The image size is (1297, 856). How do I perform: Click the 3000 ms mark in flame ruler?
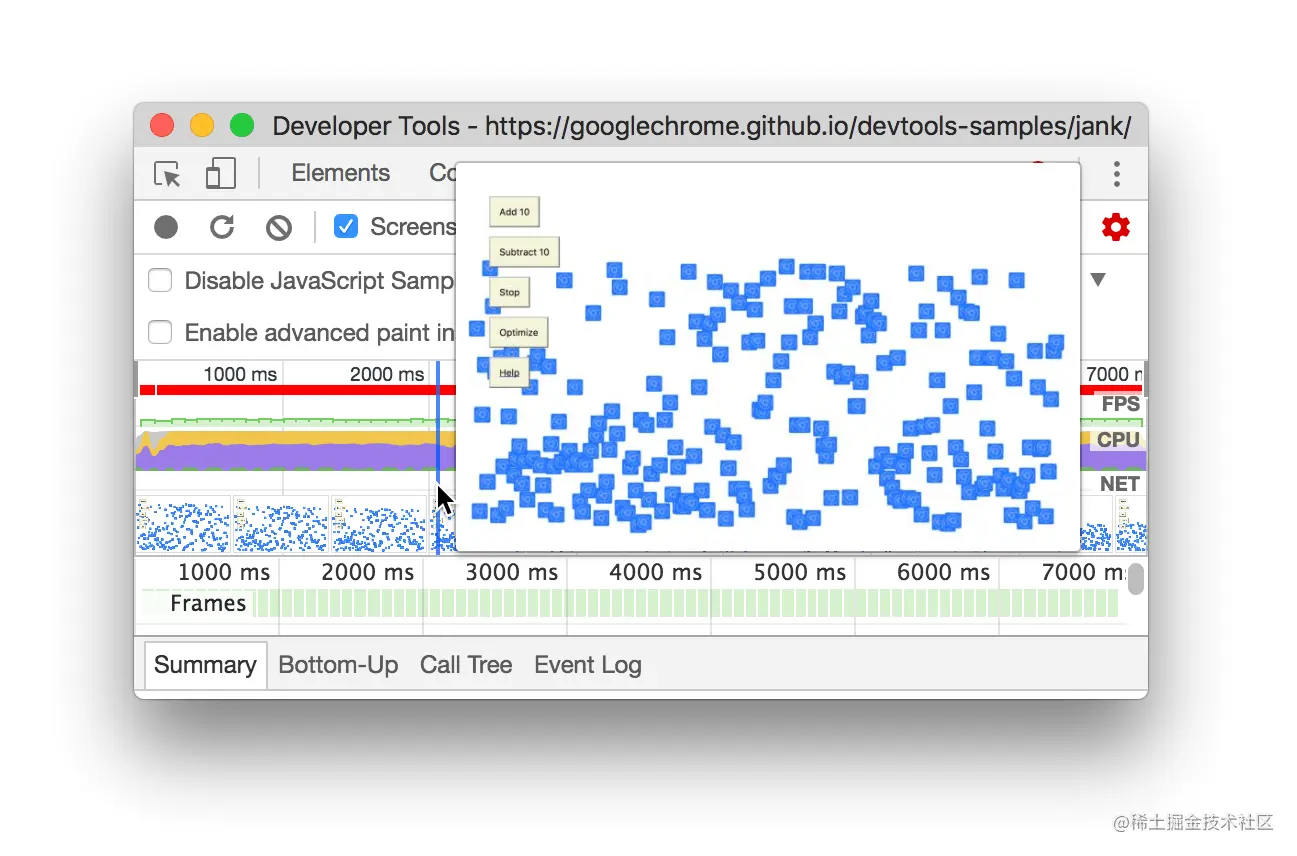(x=512, y=572)
